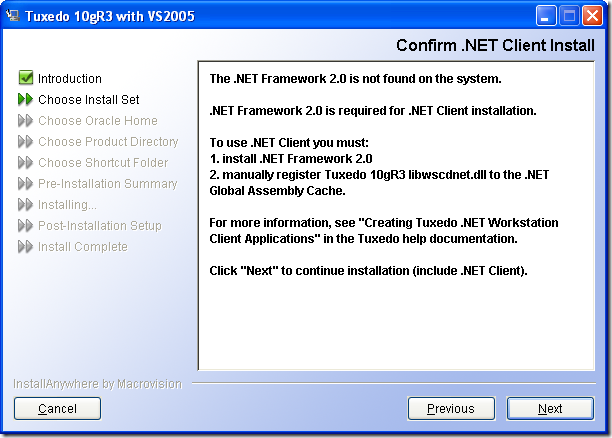Click the green arrow beside Choose Install Set
This screenshot has height=438, width=612.
26,99
